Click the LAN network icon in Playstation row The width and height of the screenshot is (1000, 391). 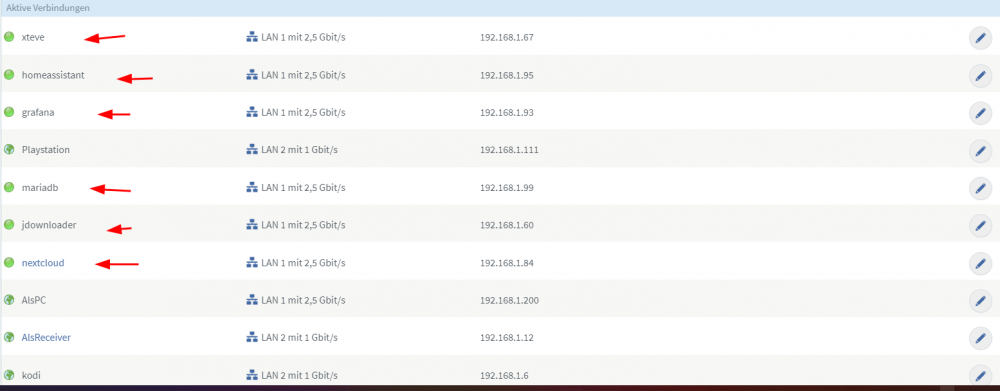pos(251,150)
